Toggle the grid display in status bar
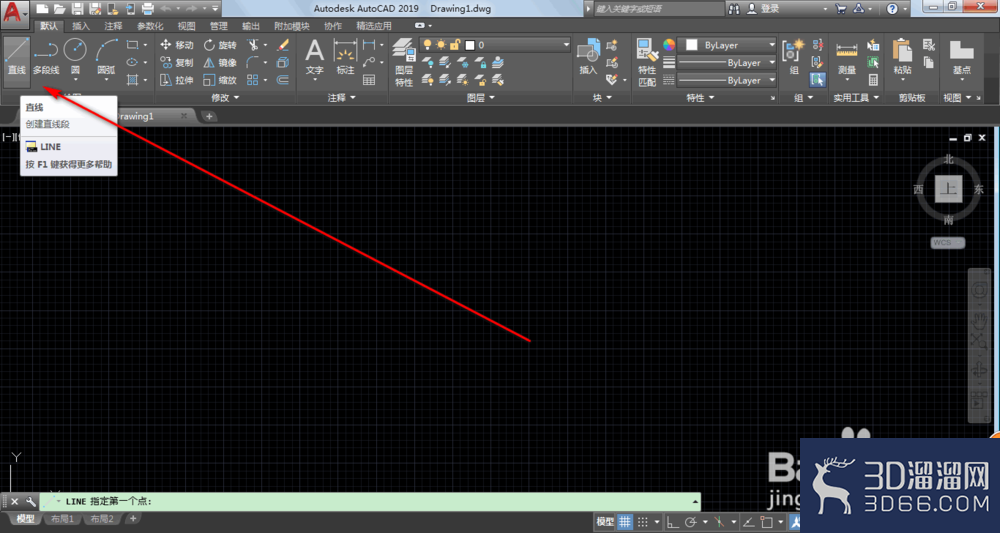This screenshot has width=1000, height=533. click(x=625, y=522)
